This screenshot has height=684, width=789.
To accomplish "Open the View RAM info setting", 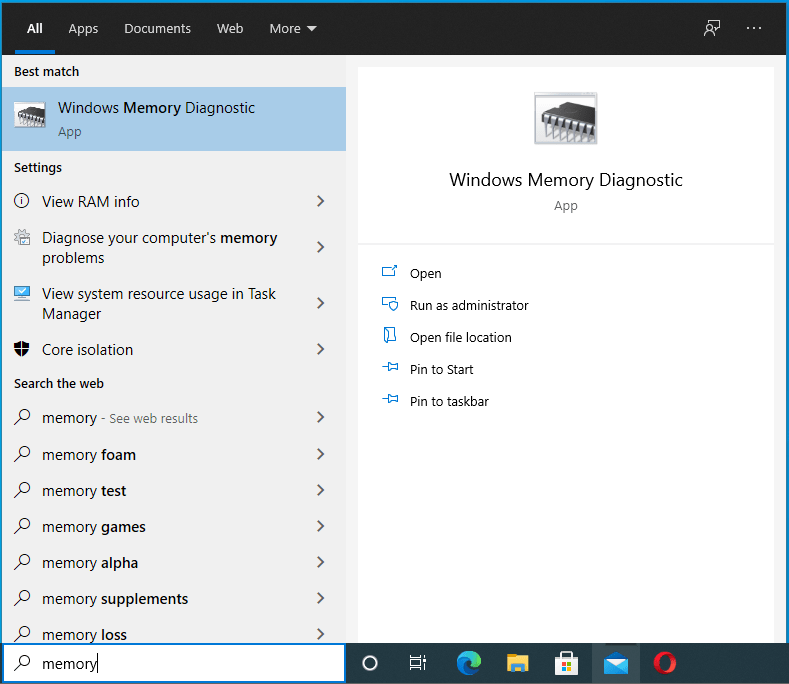I will click(x=174, y=201).
